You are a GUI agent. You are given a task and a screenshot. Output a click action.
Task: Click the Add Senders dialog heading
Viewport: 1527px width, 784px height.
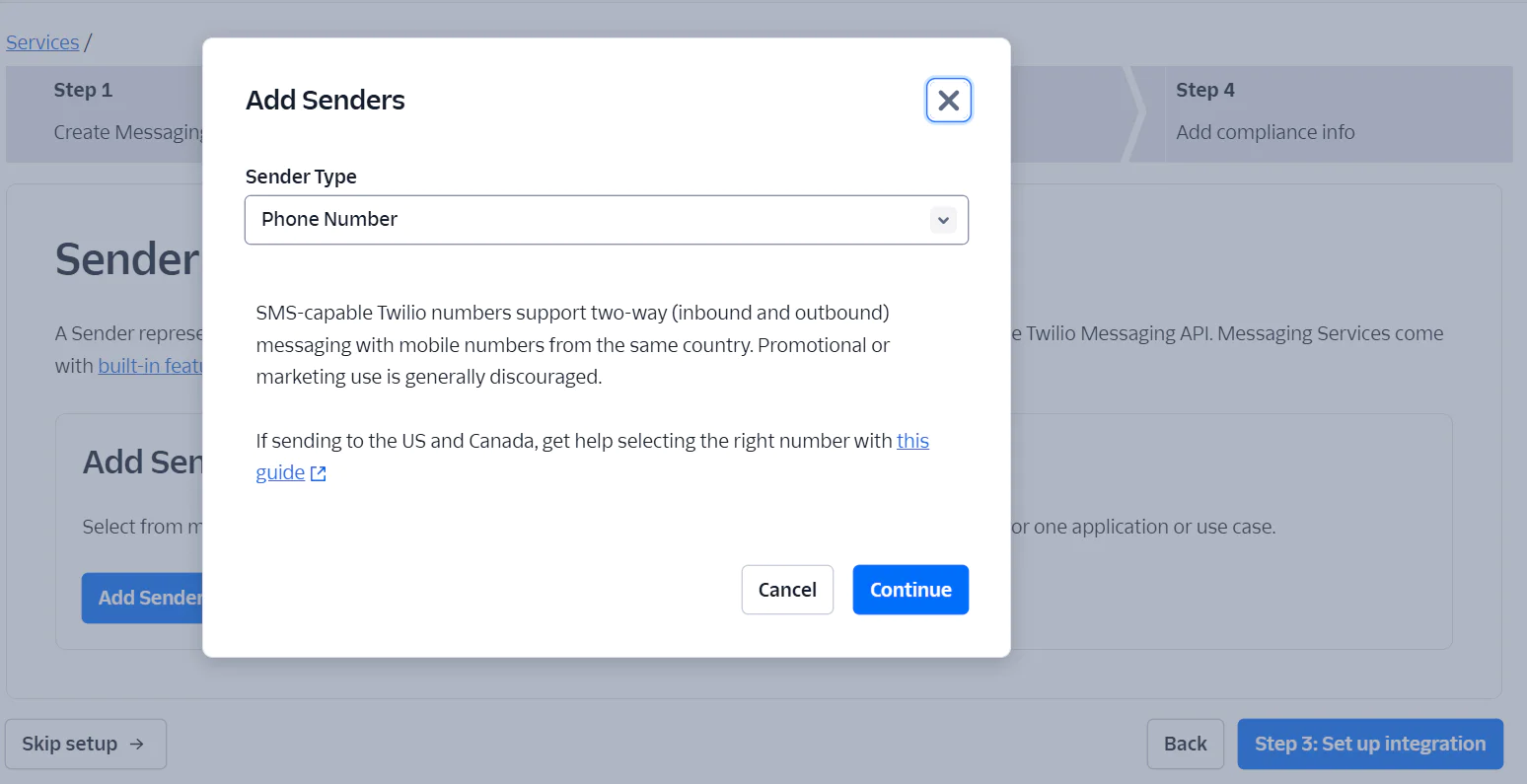325,101
